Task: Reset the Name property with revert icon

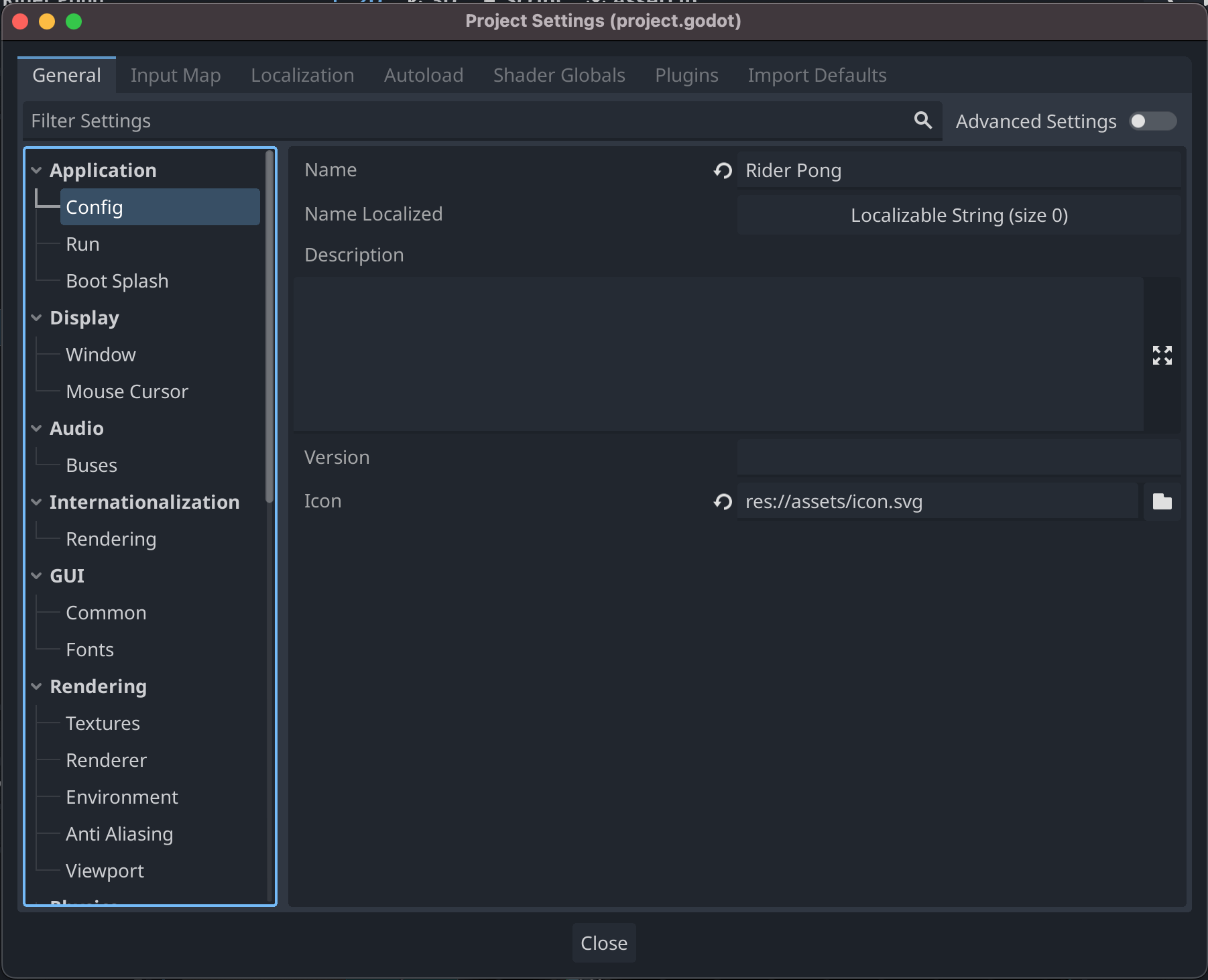Action: [723, 171]
